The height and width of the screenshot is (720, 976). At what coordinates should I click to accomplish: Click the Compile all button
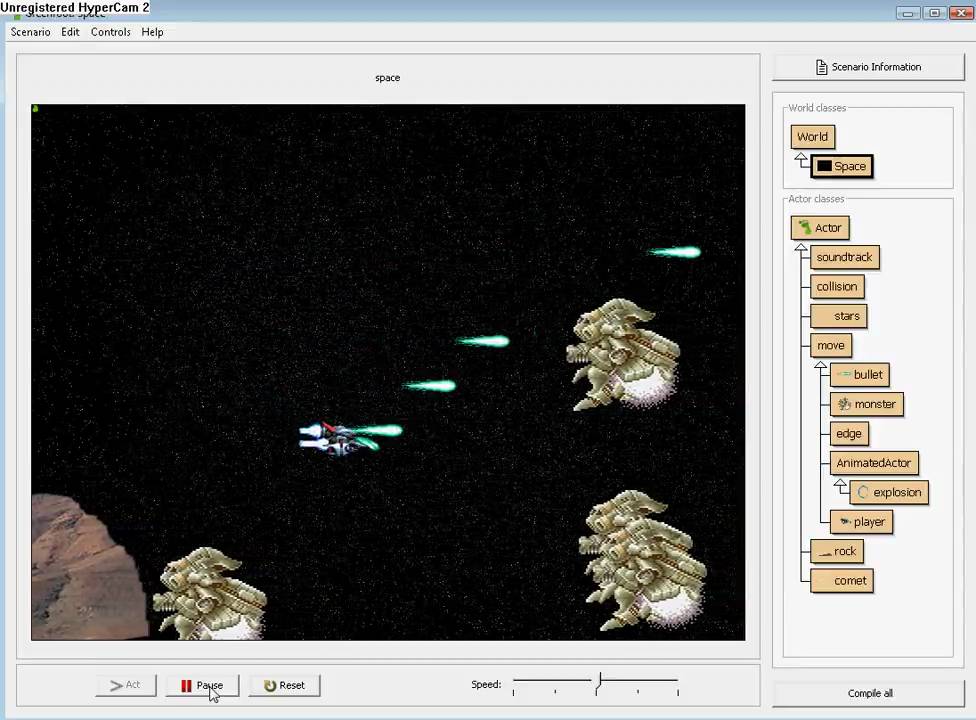pos(869,693)
